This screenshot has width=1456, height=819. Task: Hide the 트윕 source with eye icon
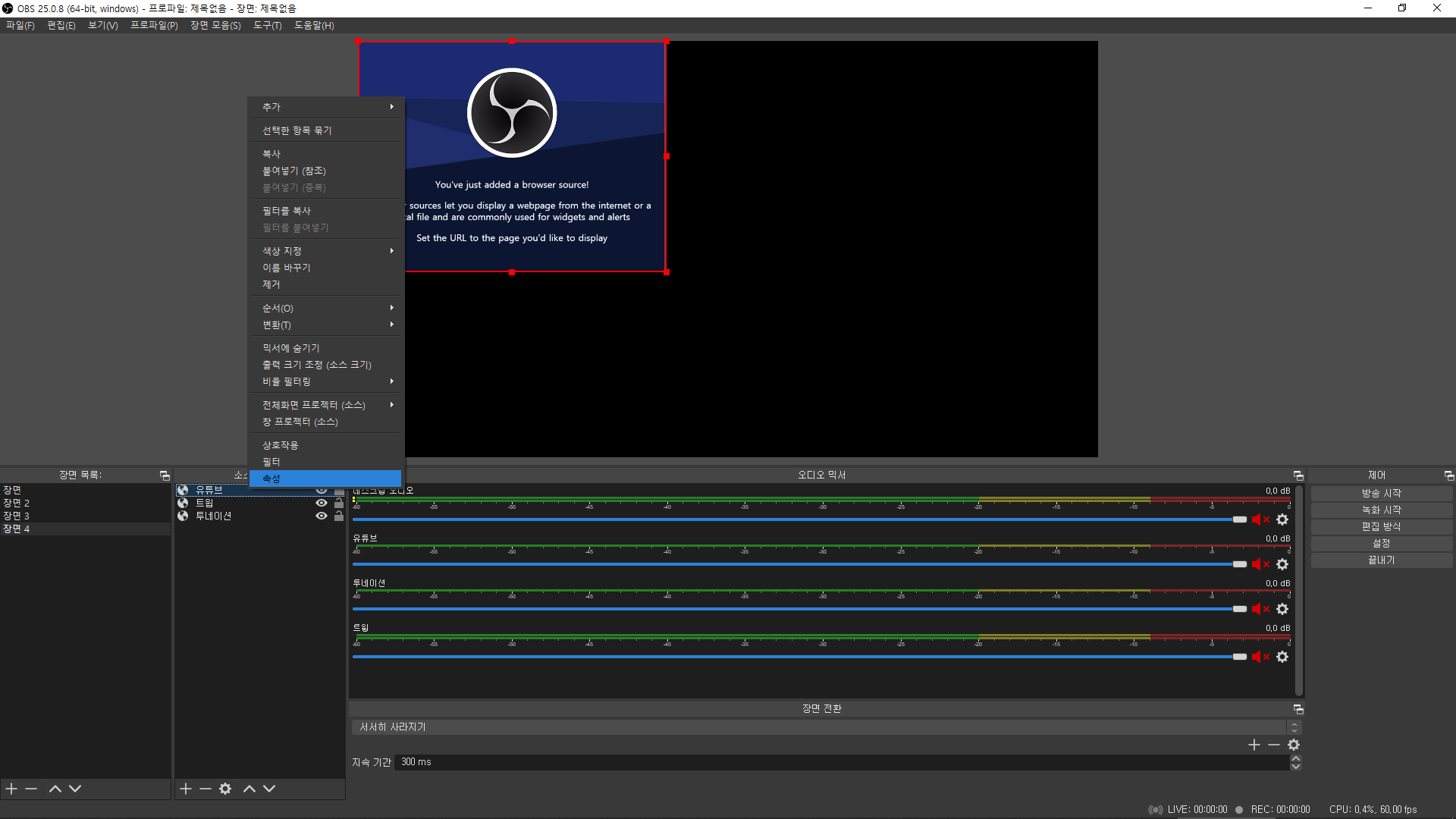click(322, 503)
